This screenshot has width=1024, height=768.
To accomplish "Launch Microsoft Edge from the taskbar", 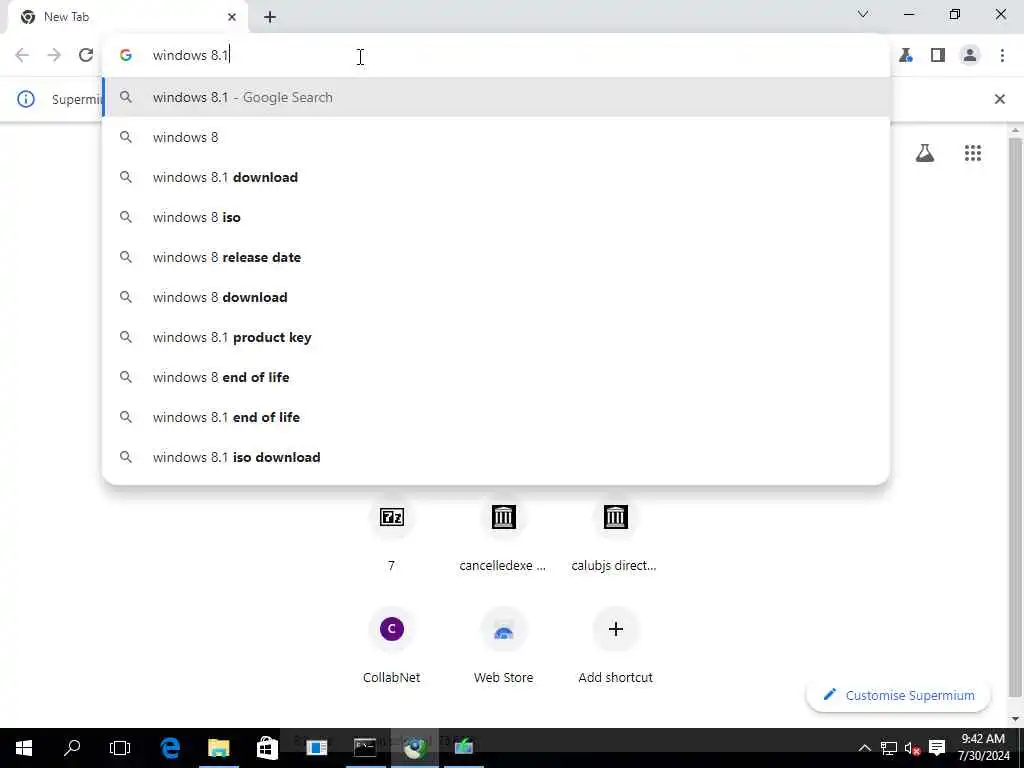I will tap(170, 748).
